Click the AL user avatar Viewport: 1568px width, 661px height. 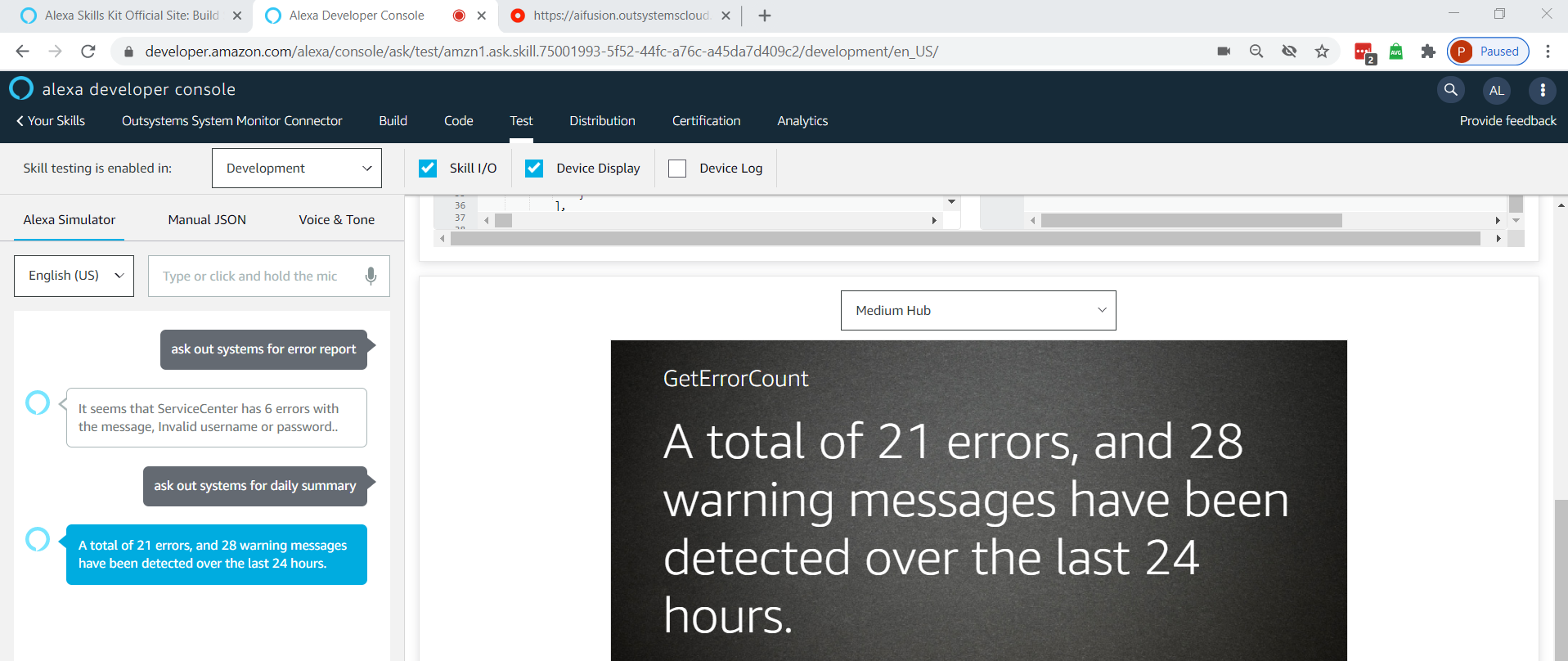tap(1497, 90)
